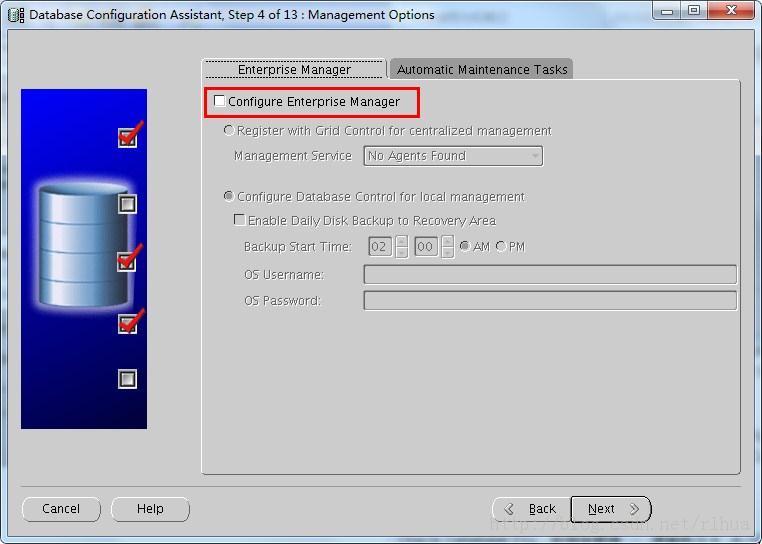Click the OS Username field

coord(550,275)
